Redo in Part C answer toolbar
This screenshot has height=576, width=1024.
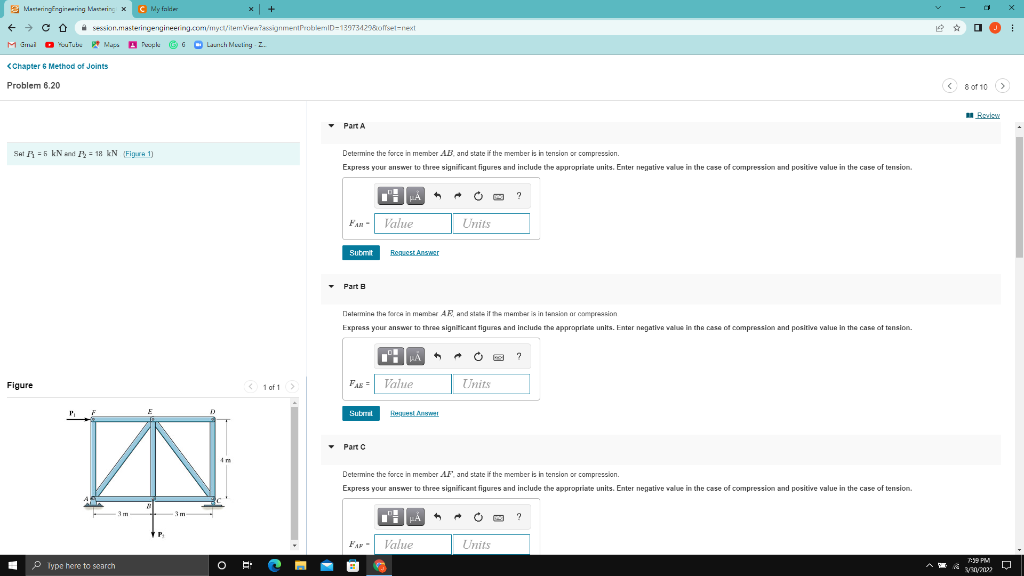(x=458, y=517)
